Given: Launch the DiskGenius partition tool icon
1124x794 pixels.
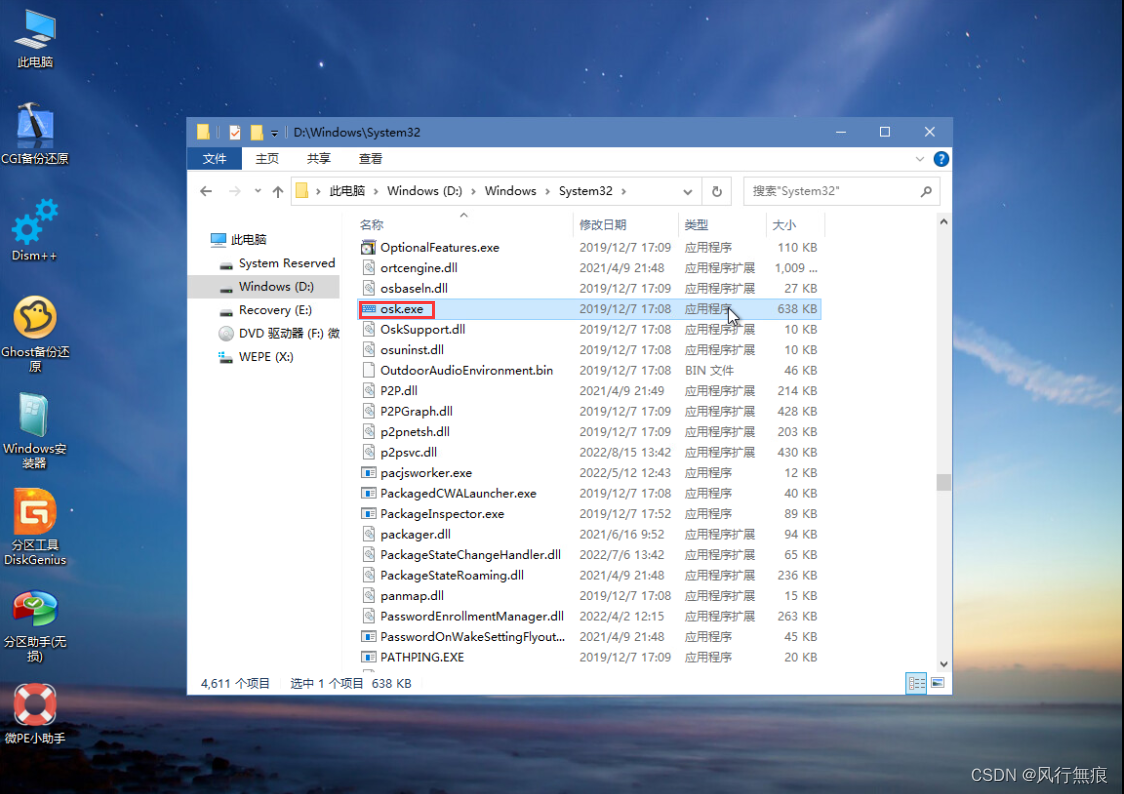Looking at the screenshot, I should 34,527.
